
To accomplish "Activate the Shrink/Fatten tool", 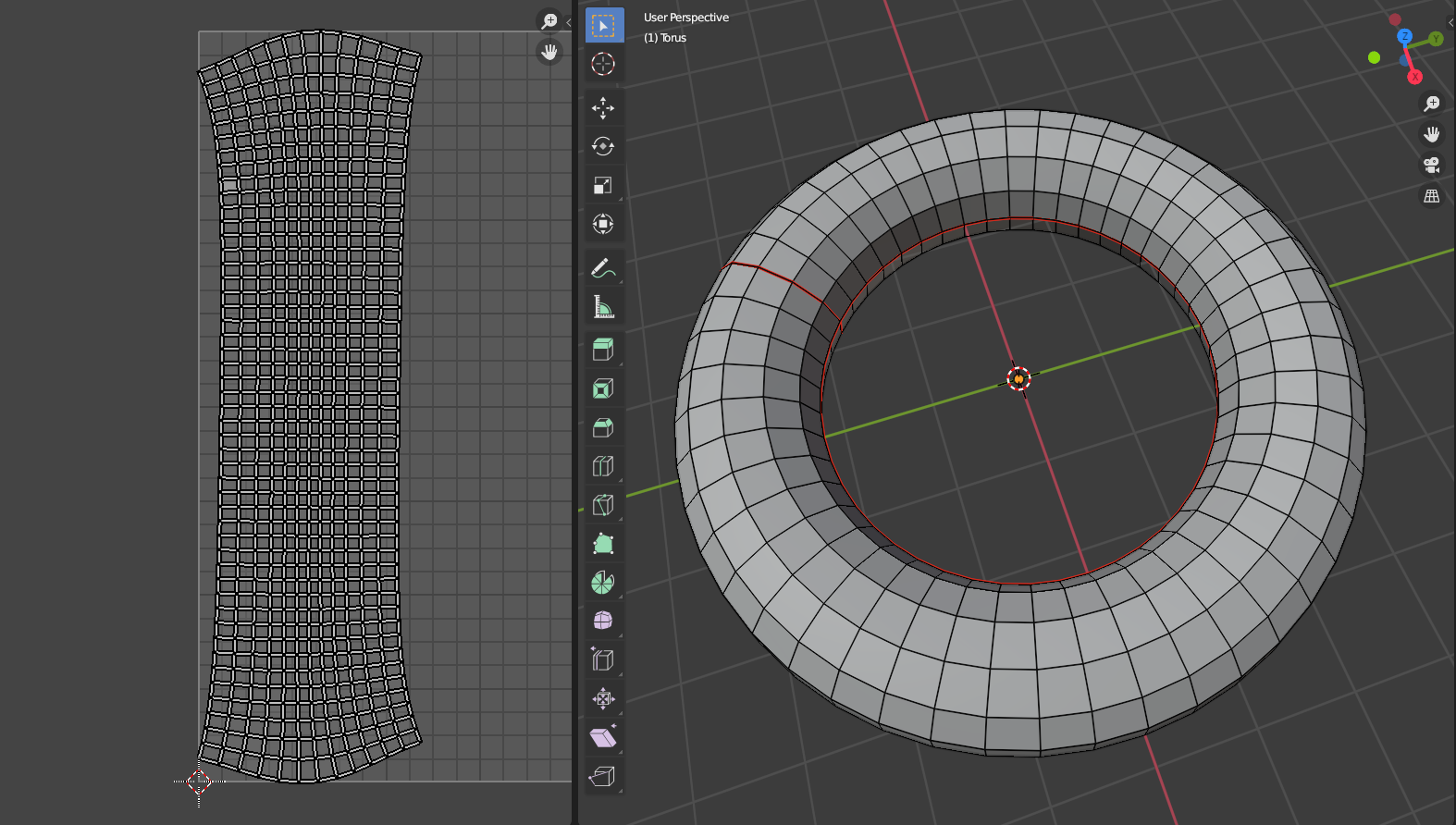I will [x=604, y=698].
